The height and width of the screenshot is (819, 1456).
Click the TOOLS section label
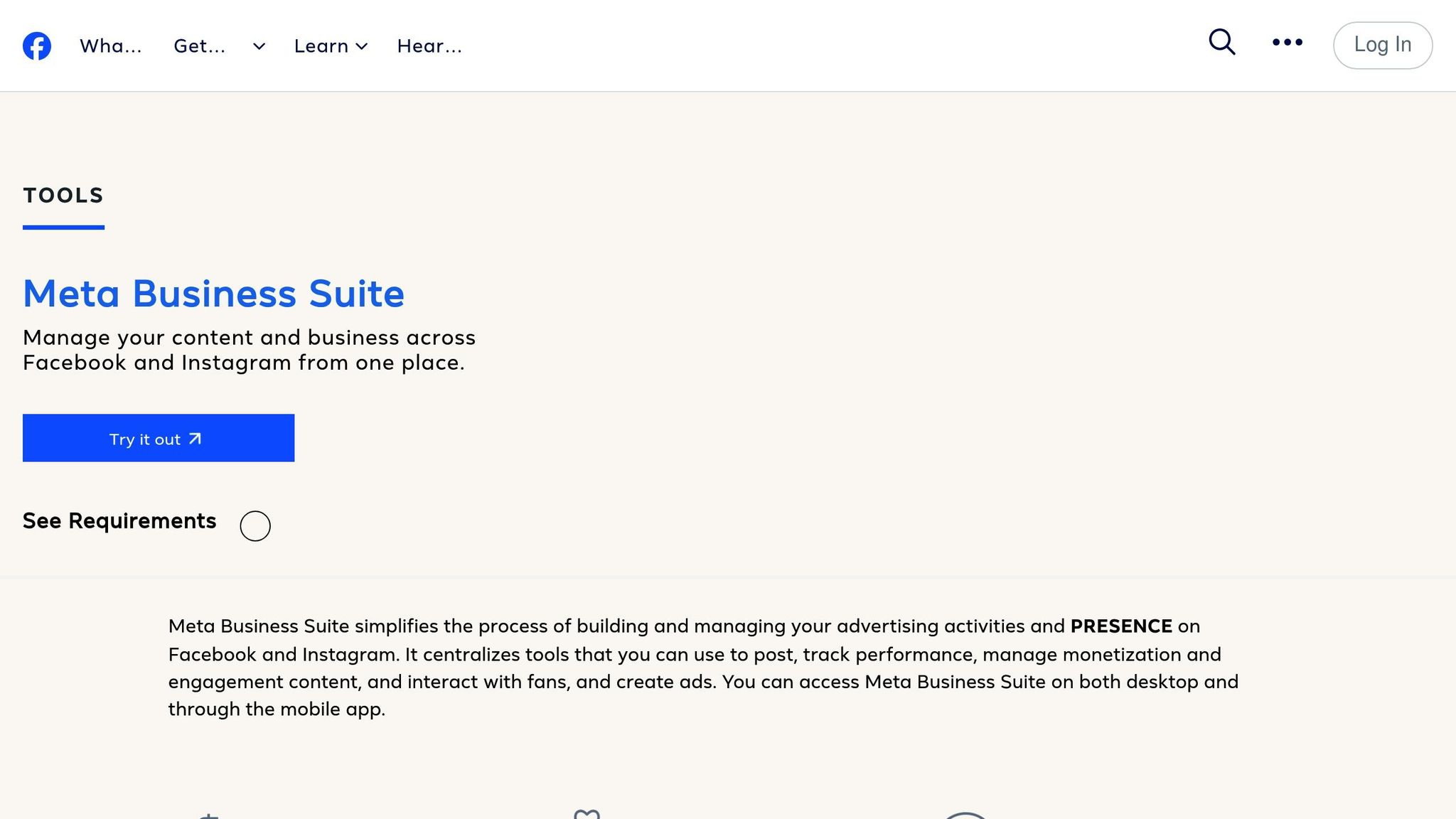point(63,195)
